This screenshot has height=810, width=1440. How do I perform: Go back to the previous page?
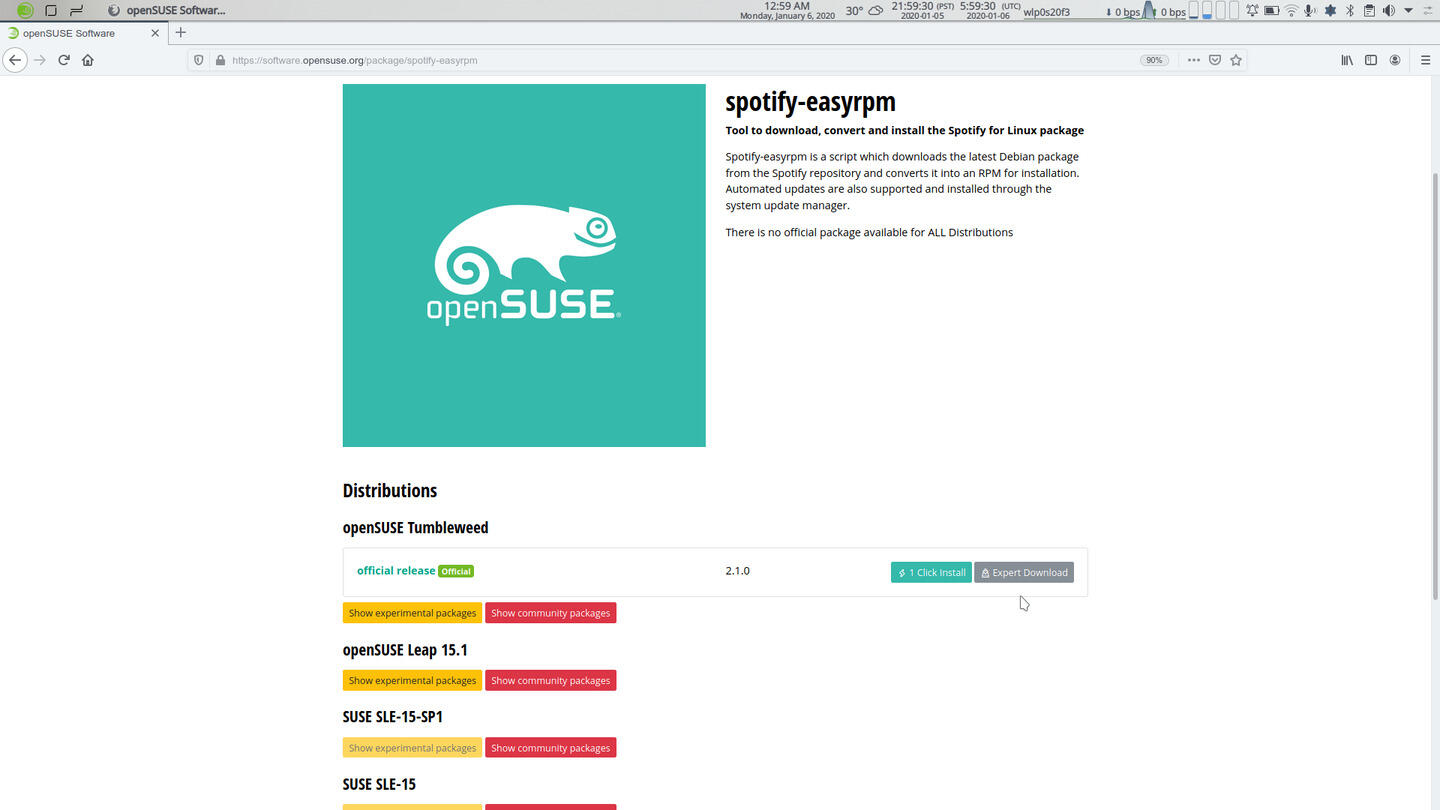14,60
